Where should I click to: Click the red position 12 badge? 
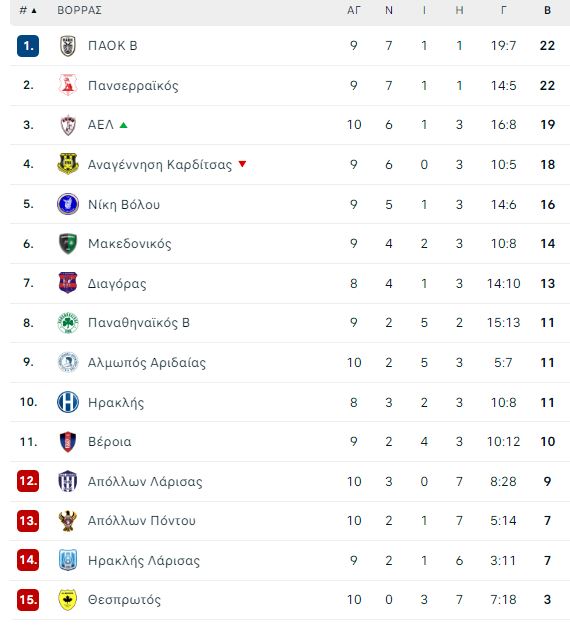coord(28,481)
